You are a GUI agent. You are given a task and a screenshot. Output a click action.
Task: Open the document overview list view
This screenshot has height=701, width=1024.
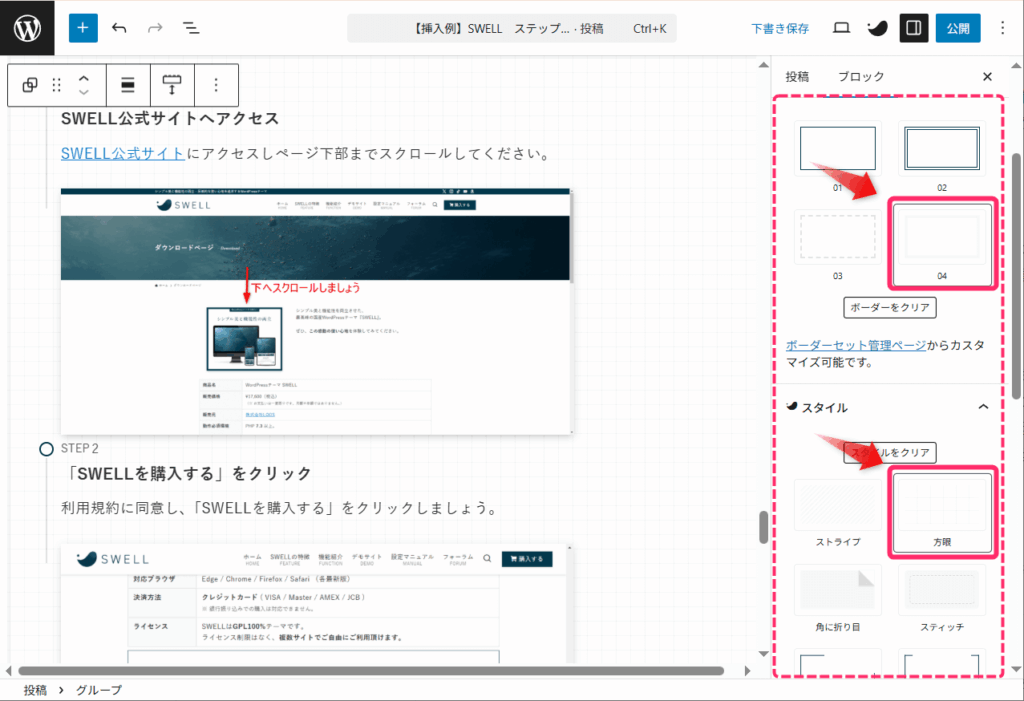tap(191, 28)
